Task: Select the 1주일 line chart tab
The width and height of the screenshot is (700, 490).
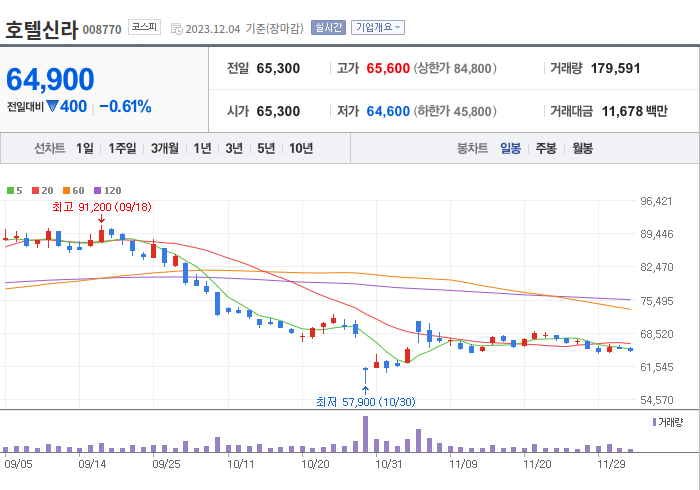Action: tap(122, 148)
